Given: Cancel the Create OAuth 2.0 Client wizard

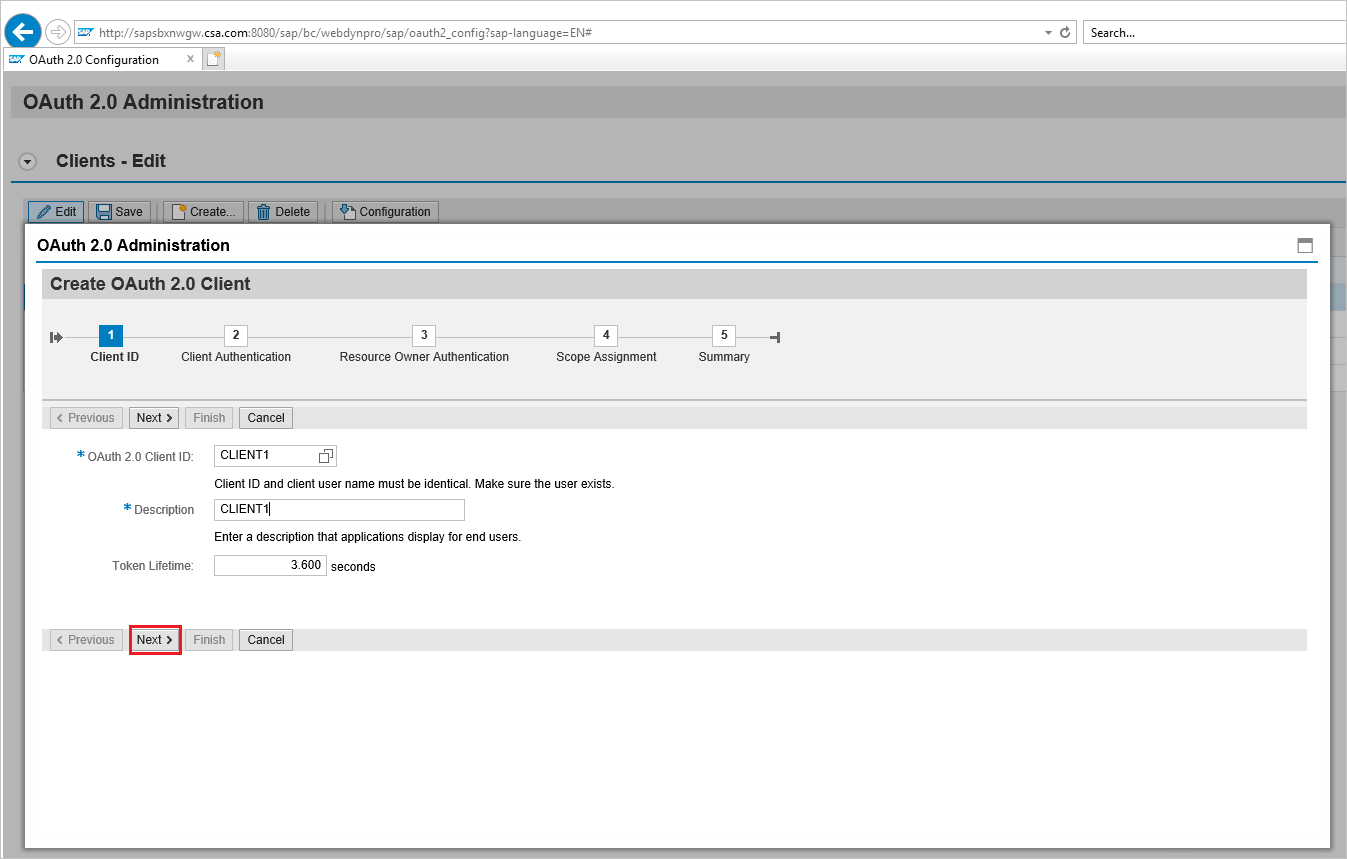Looking at the screenshot, I should pyautogui.click(x=265, y=639).
